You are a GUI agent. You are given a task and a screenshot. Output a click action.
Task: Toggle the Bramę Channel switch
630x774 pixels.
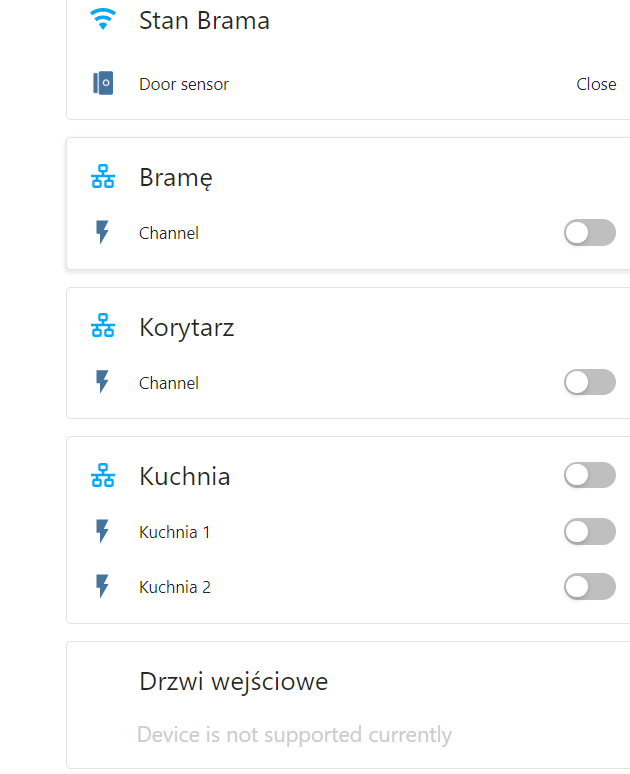coord(590,232)
